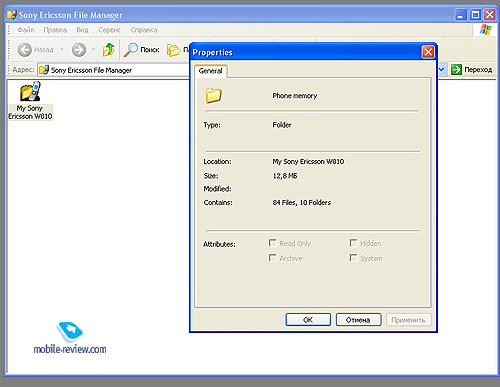Click the Forward arrow toolbar button
Viewport: 500px width, 387px height.
click(x=79, y=50)
